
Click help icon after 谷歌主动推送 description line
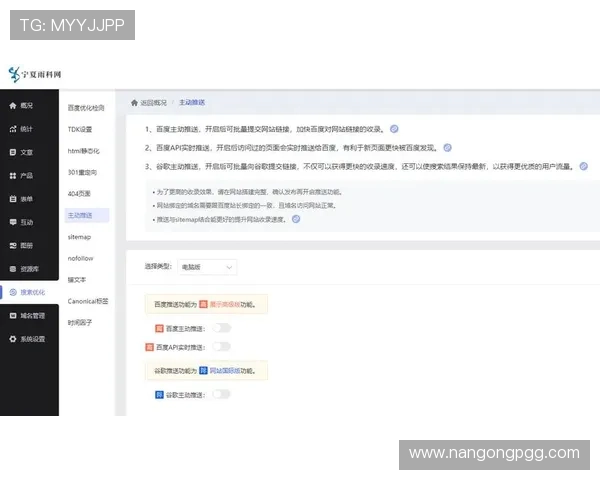click(x=584, y=166)
